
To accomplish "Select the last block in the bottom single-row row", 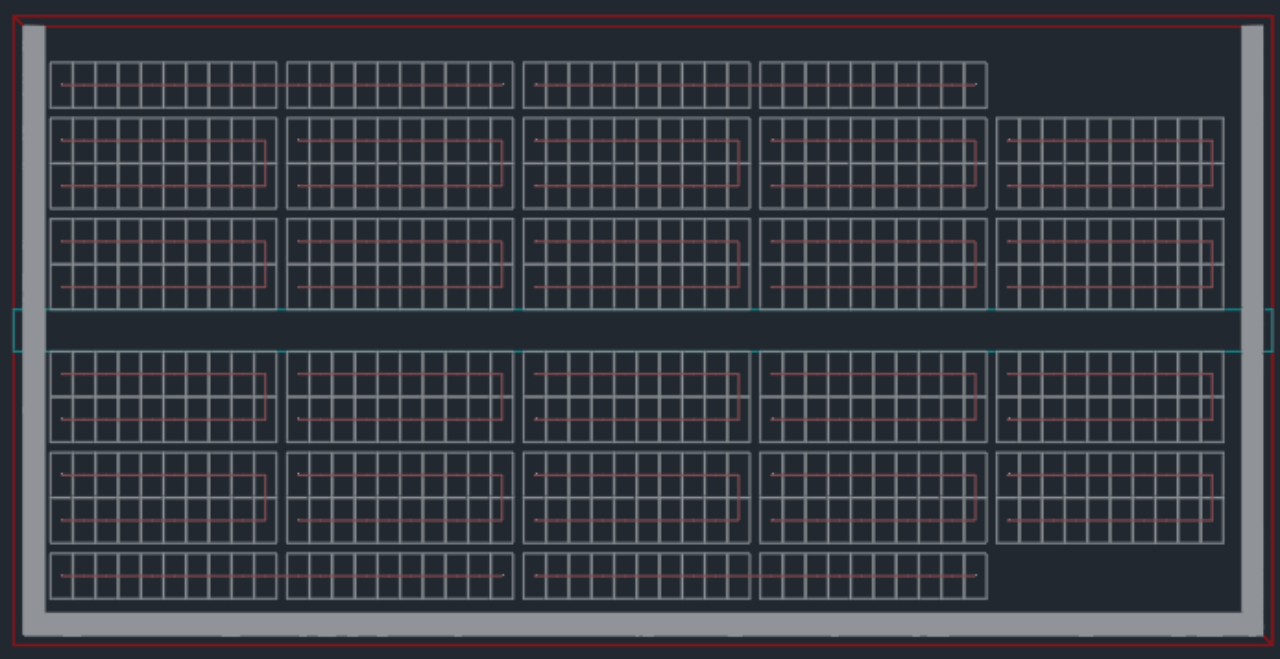I will tap(872, 576).
